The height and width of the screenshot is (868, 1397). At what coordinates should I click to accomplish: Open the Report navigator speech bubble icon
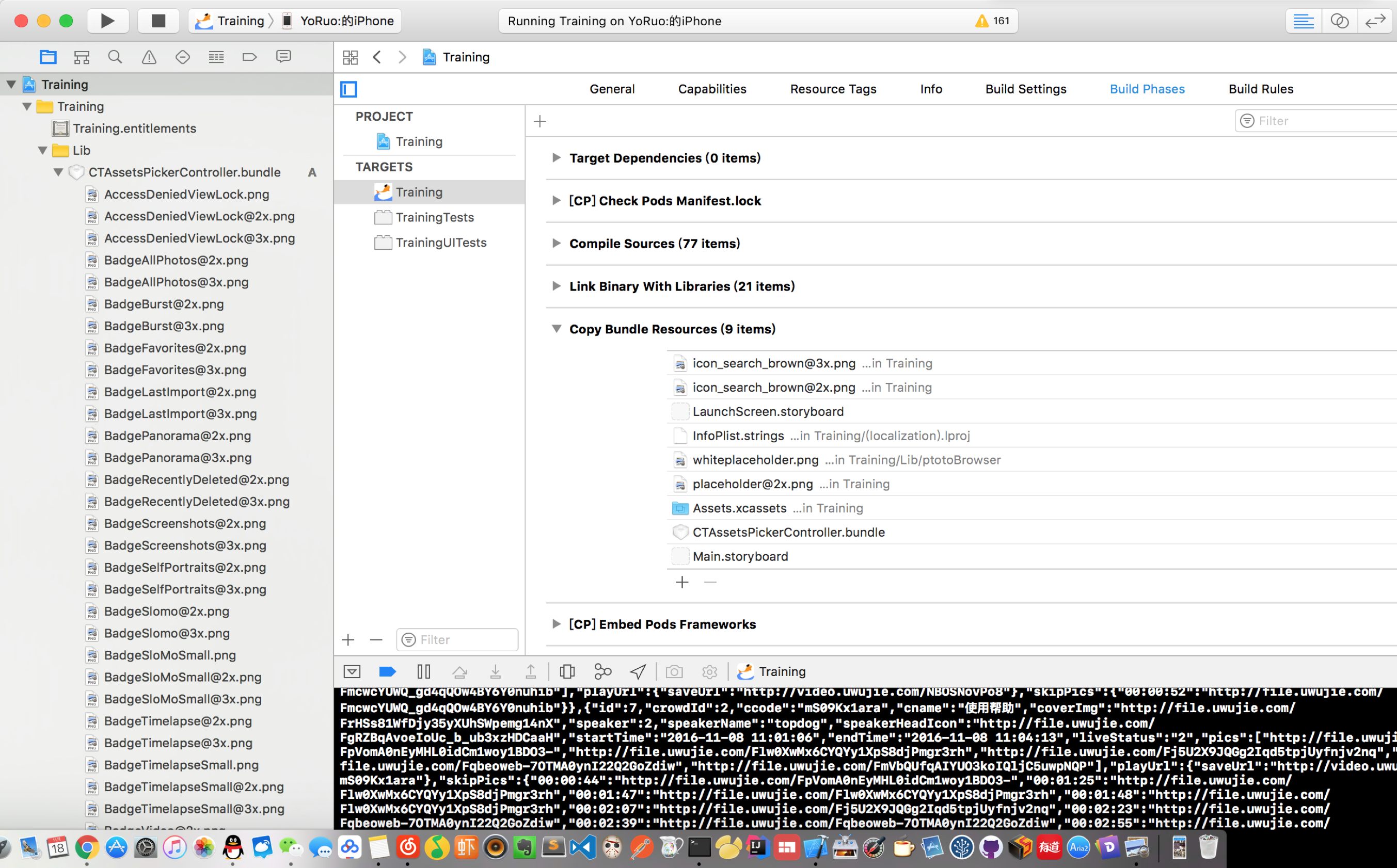click(x=283, y=57)
